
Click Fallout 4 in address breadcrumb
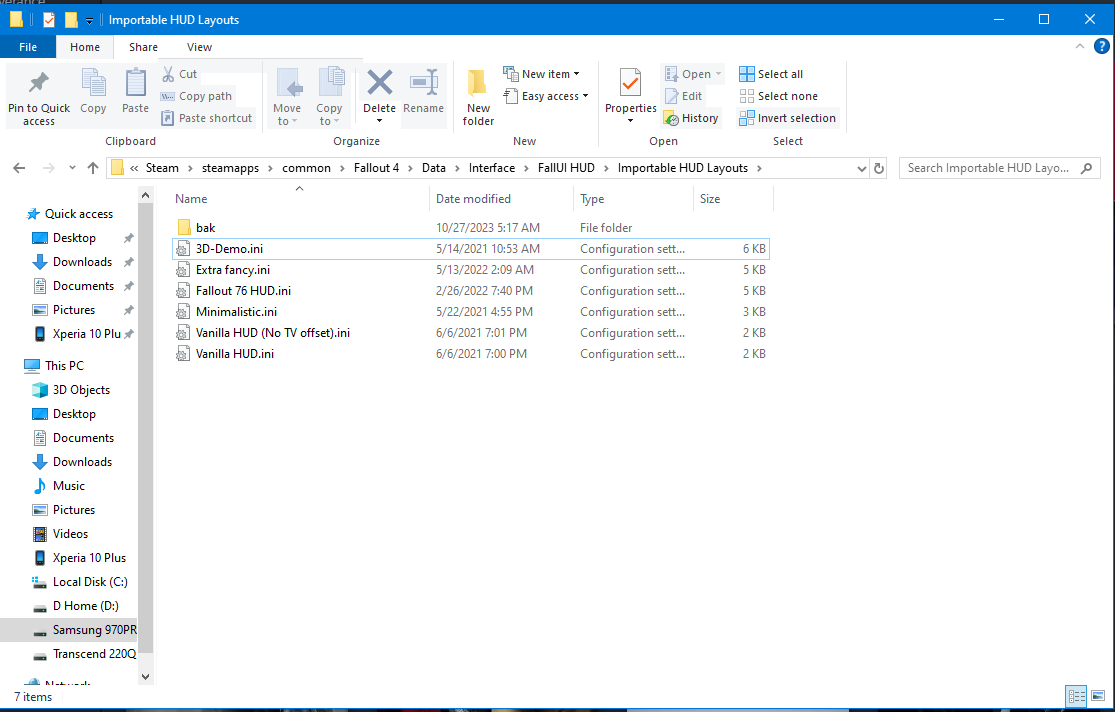tap(376, 168)
